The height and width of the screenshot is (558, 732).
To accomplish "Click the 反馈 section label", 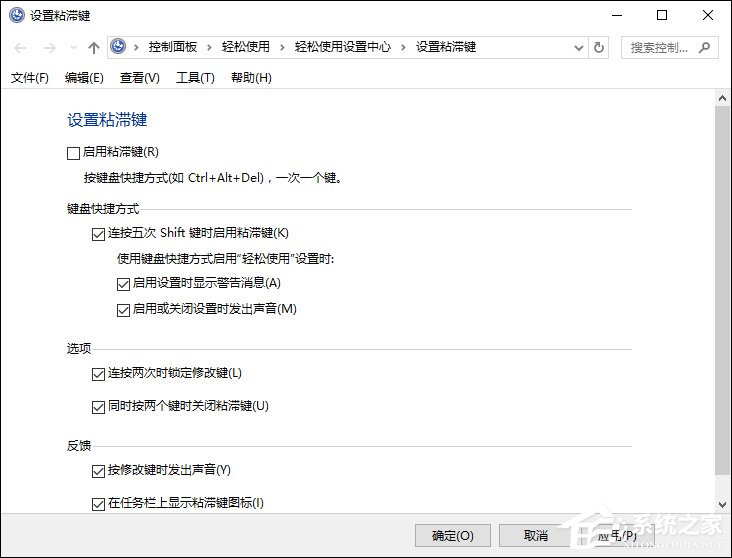I will coord(79,445).
